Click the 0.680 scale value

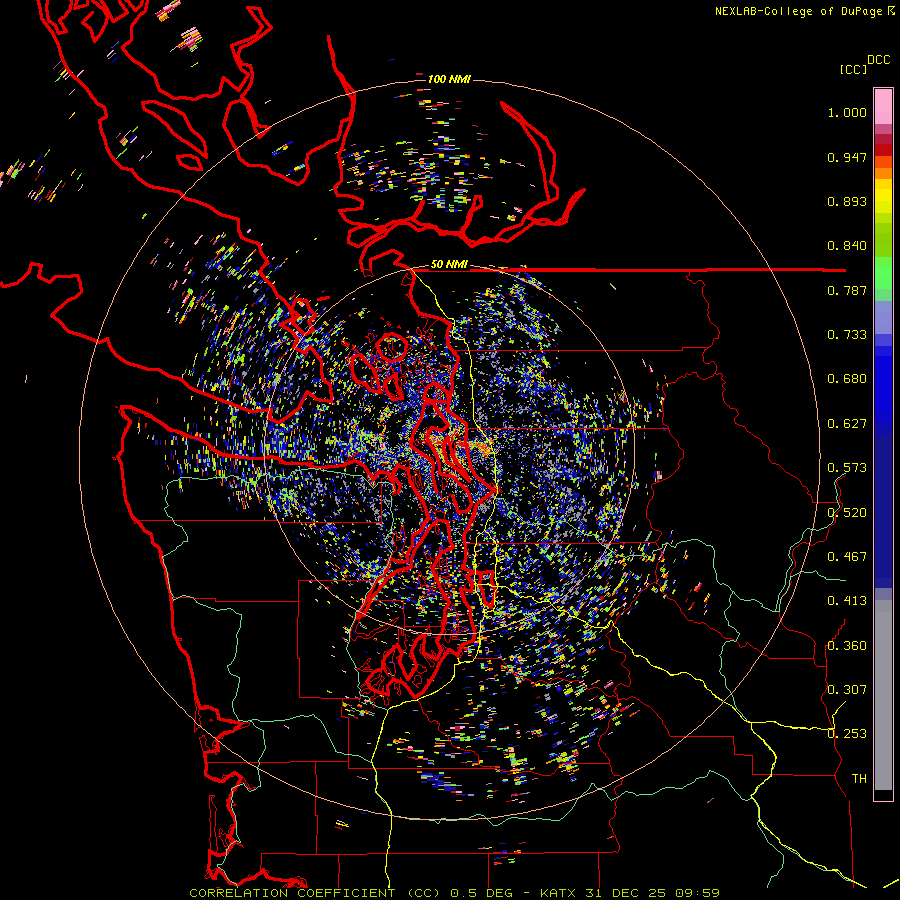tap(847, 379)
